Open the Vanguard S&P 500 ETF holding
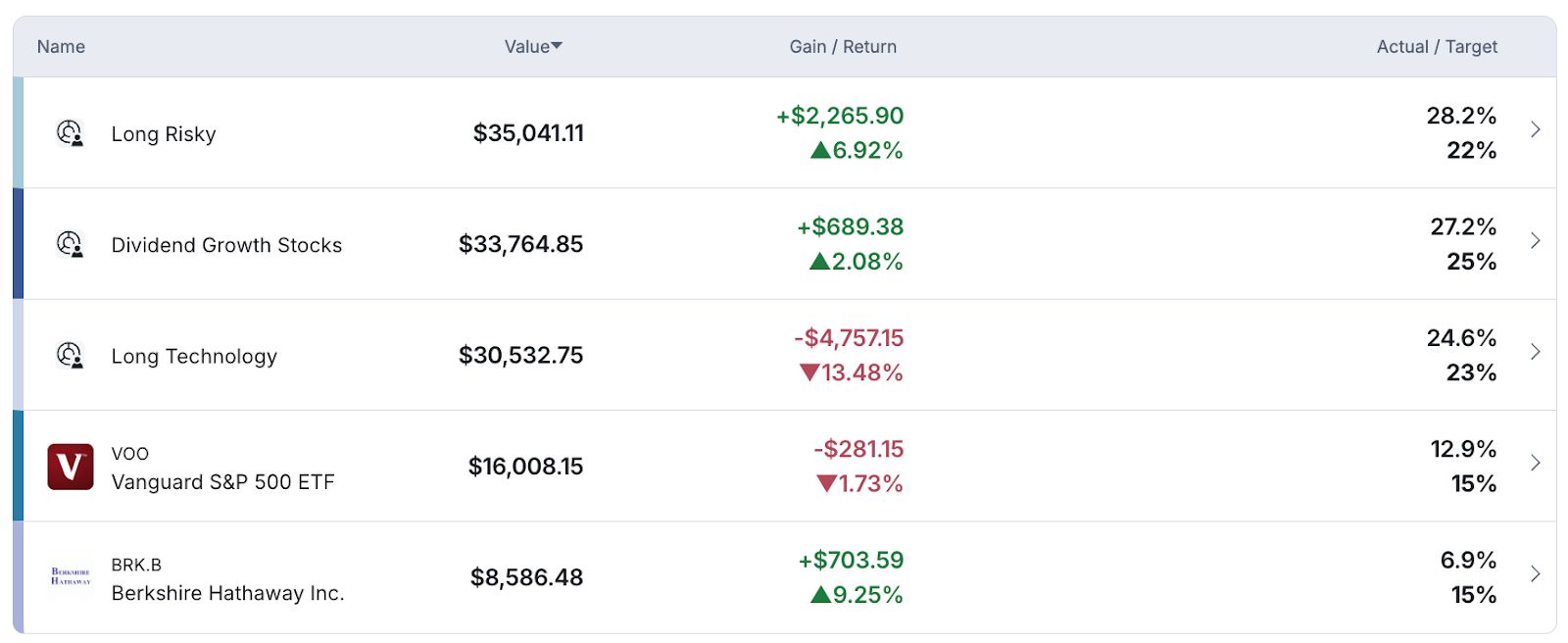This screenshot has height=643, width=1568. pyautogui.click(x=222, y=482)
